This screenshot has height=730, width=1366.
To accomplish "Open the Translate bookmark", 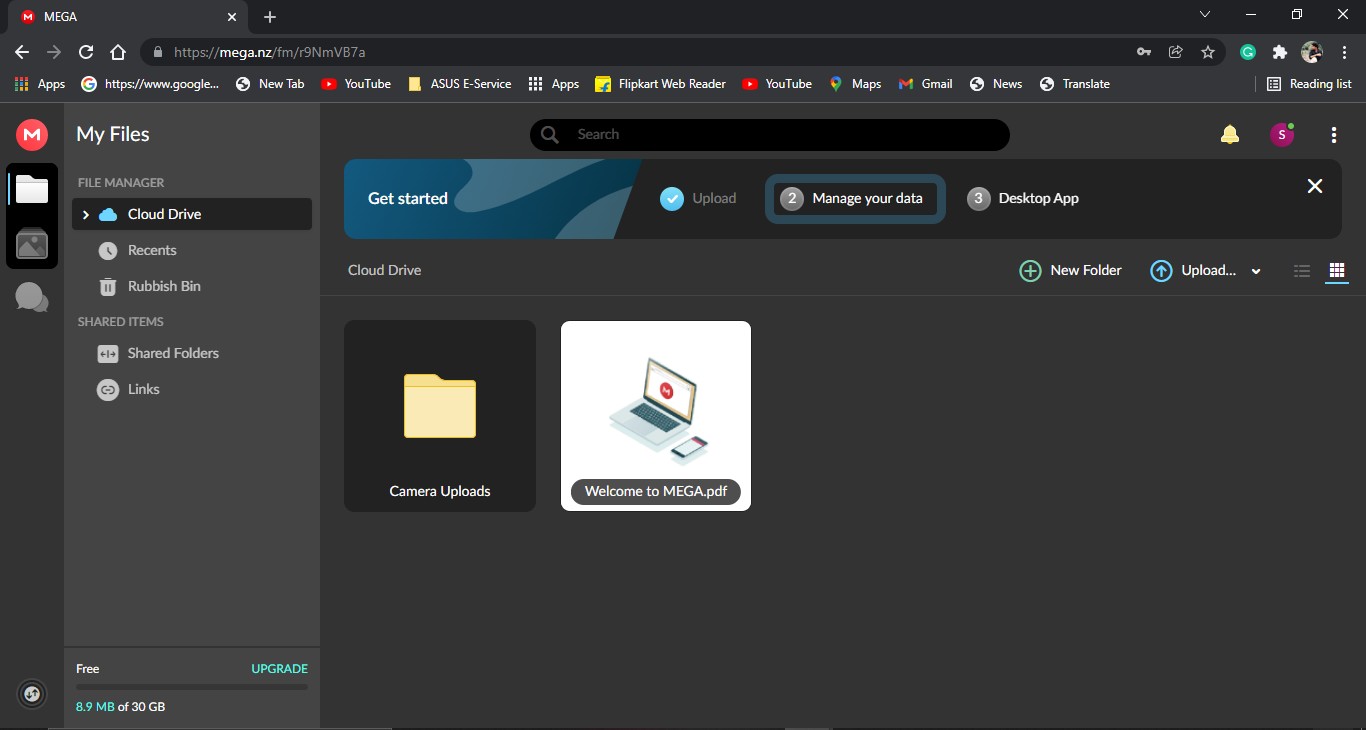I will coord(1075,84).
